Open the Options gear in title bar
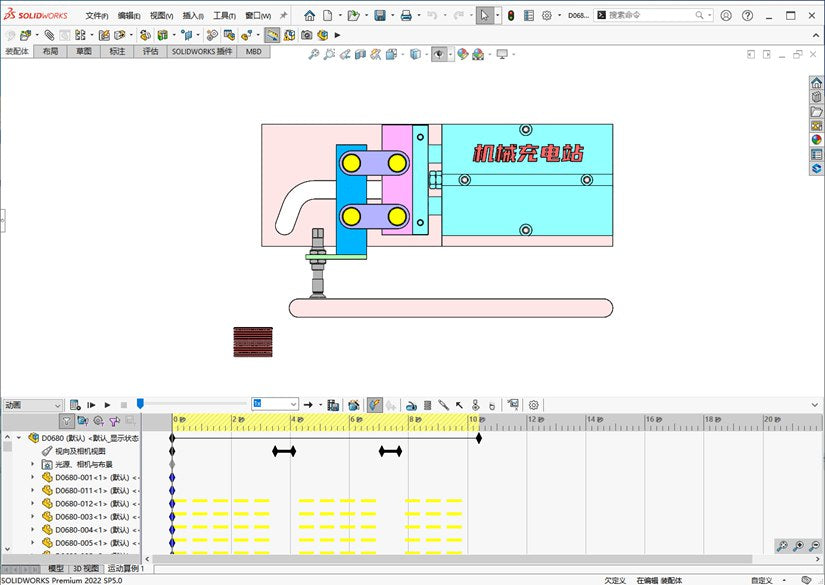This screenshot has width=825, height=585. 547,16
